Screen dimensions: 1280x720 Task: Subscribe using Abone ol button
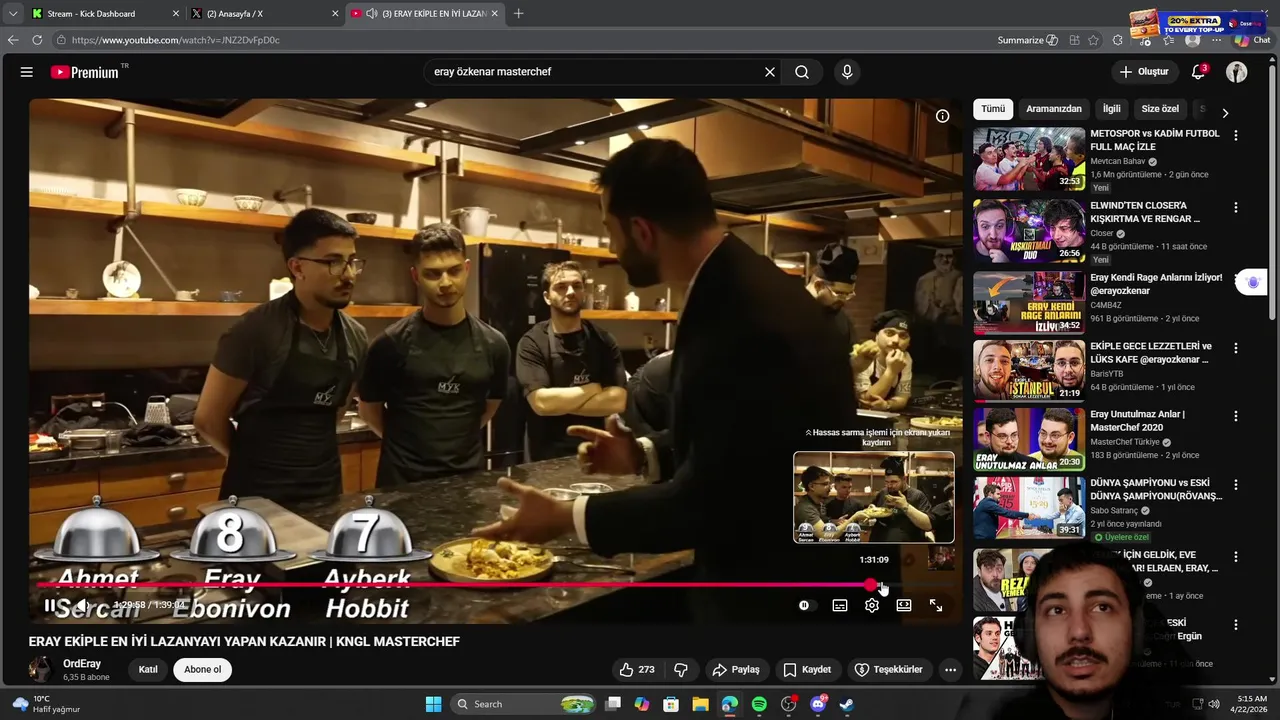click(202, 670)
